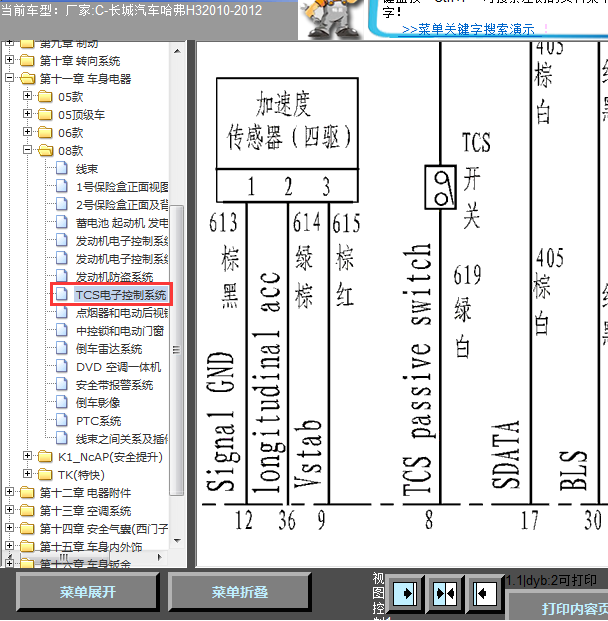Open the 发动机防盗系统 page

tap(114, 277)
